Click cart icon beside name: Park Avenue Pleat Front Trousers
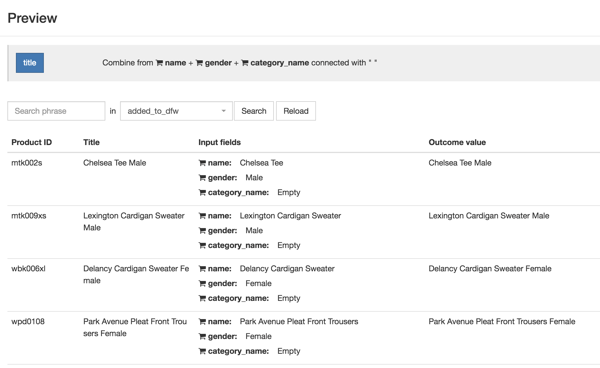The image size is (600, 368). (x=202, y=322)
